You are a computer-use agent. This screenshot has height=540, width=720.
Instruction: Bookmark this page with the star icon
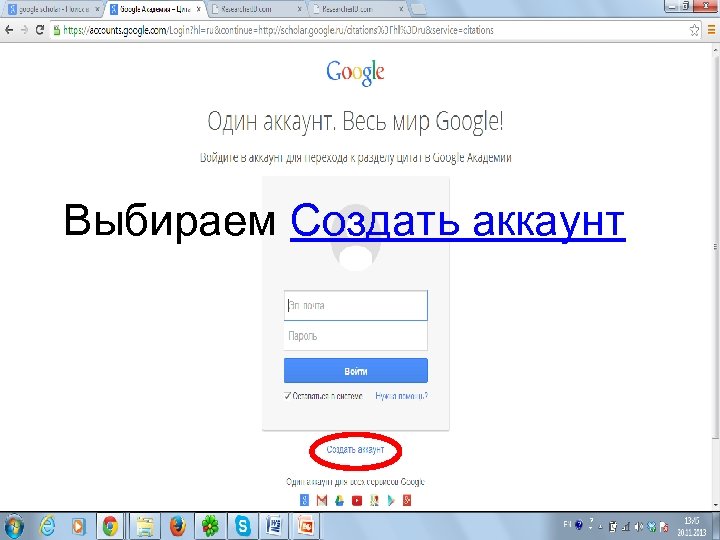coord(694,30)
